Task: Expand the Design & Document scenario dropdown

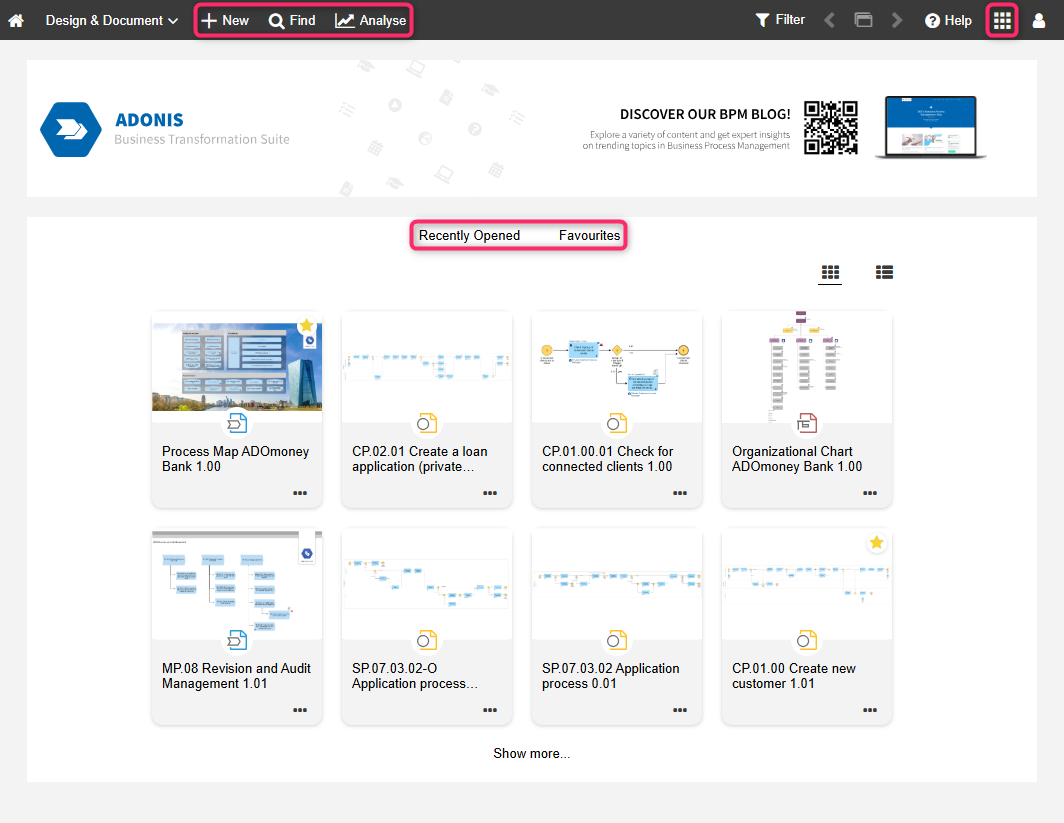Action: click(x=110, y=20)
